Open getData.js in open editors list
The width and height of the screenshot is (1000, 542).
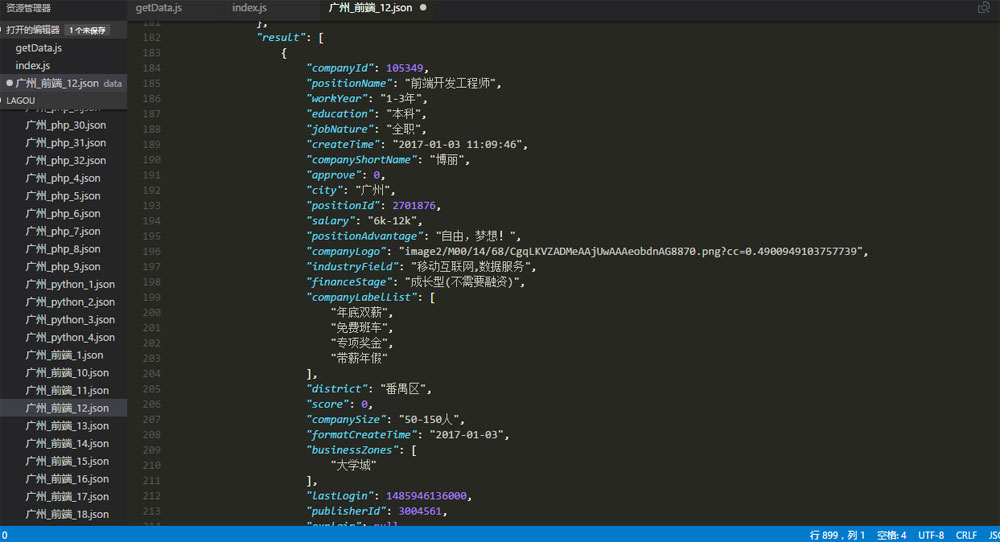pyautogui.click(x=38, y=48)
